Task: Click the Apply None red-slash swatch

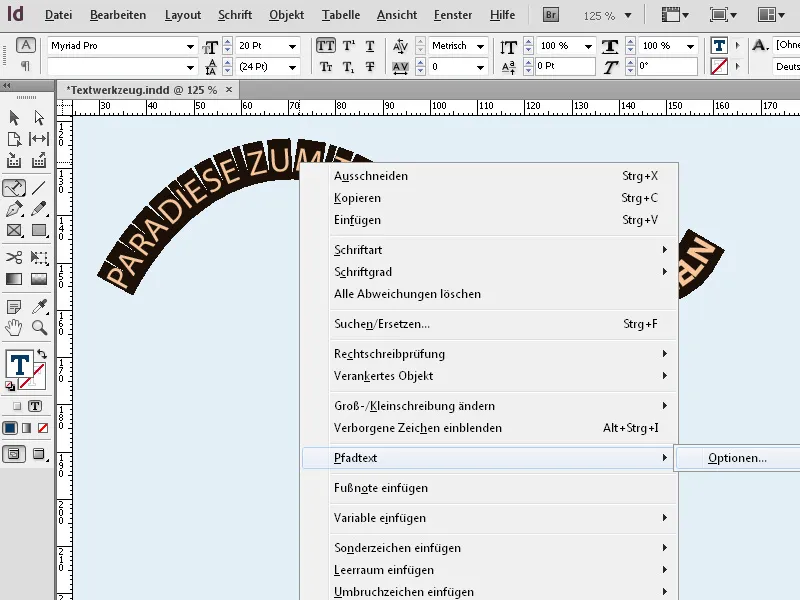Action: 43,428
